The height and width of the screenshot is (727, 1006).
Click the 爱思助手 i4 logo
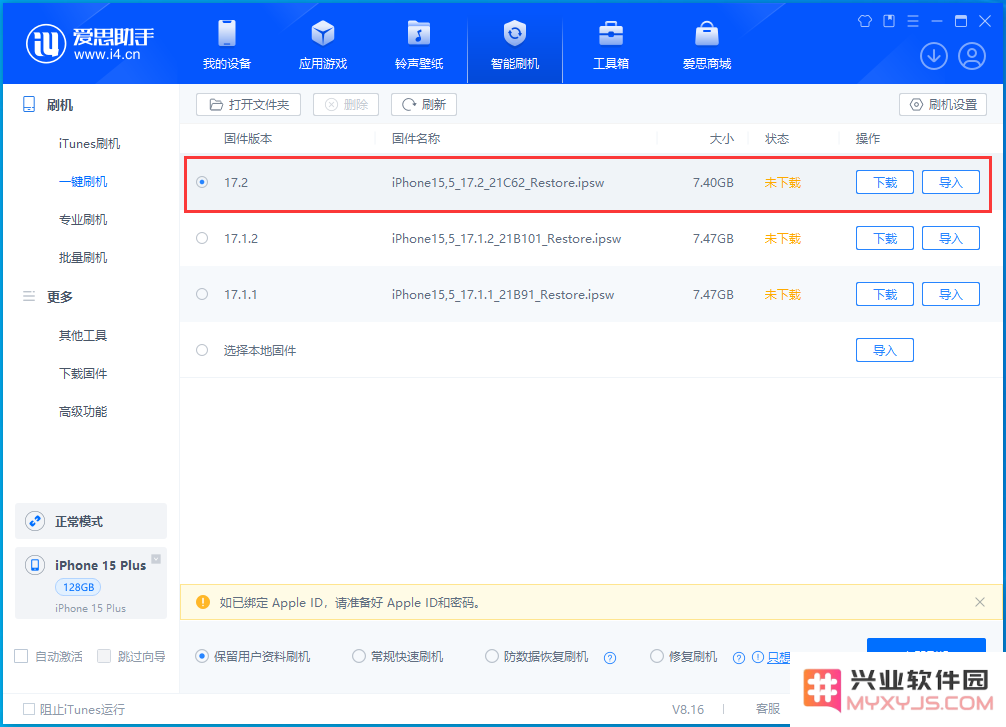pos(46,44)
